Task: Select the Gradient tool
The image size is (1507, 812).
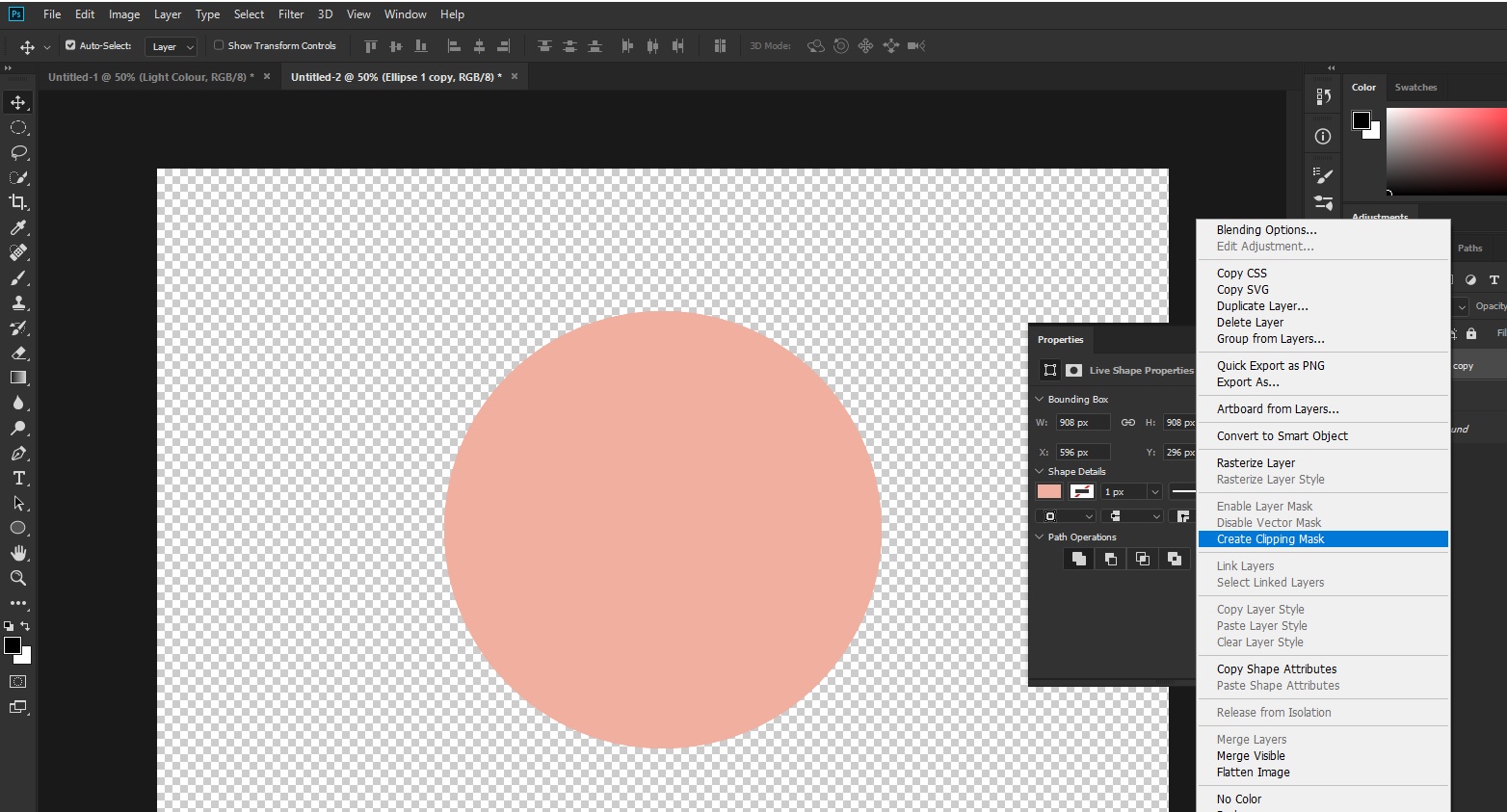Action: tap(18, 378)
